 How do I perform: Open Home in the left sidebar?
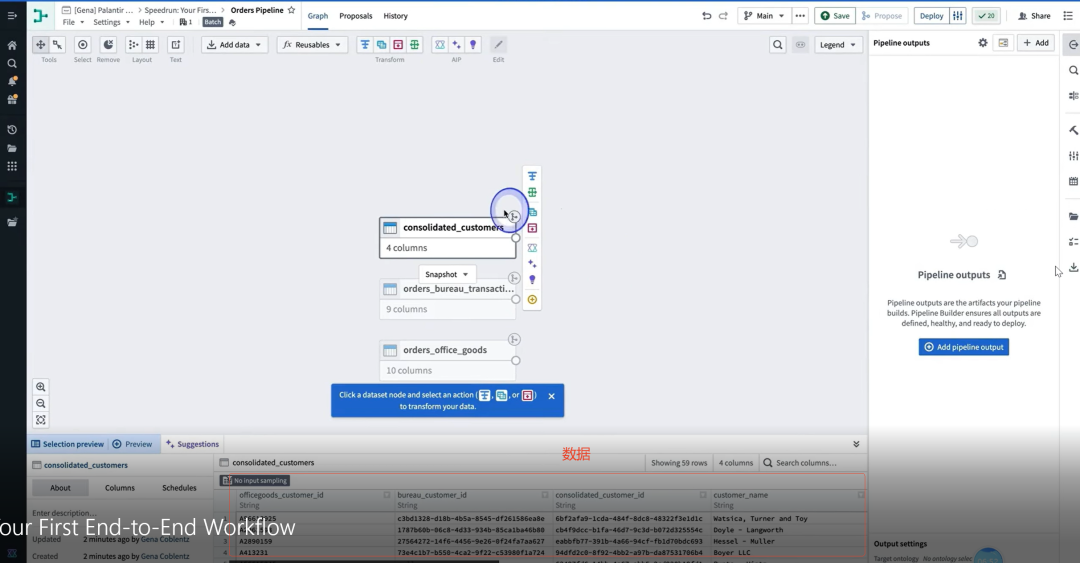point(12,45)
